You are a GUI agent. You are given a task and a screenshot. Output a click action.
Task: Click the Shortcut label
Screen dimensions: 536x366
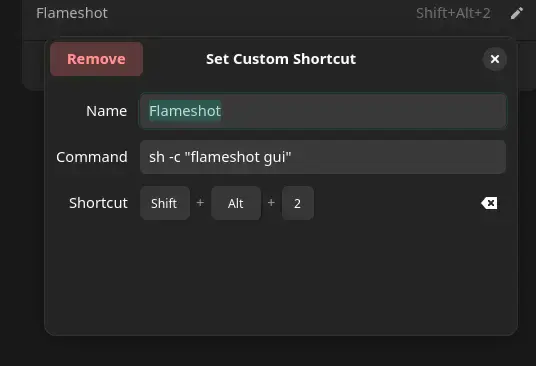pyautogui.click(x=98, y=203)
